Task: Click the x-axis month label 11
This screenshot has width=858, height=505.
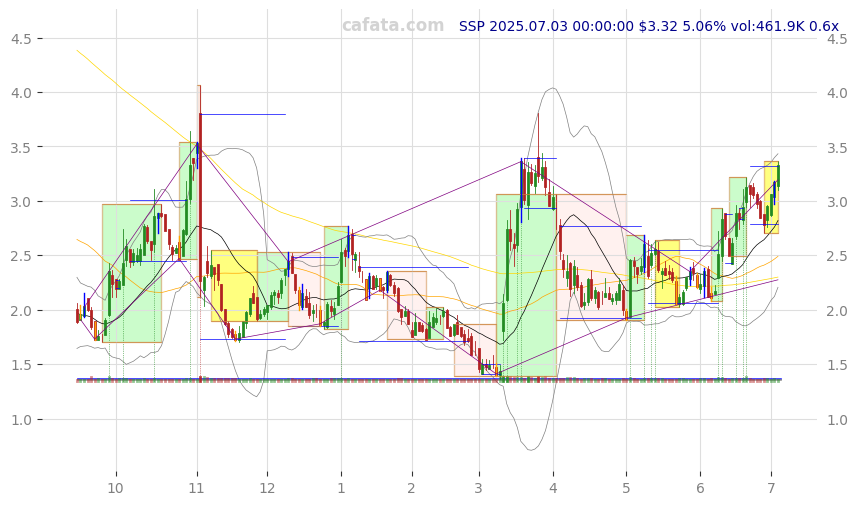Action: tap(196, 488)
